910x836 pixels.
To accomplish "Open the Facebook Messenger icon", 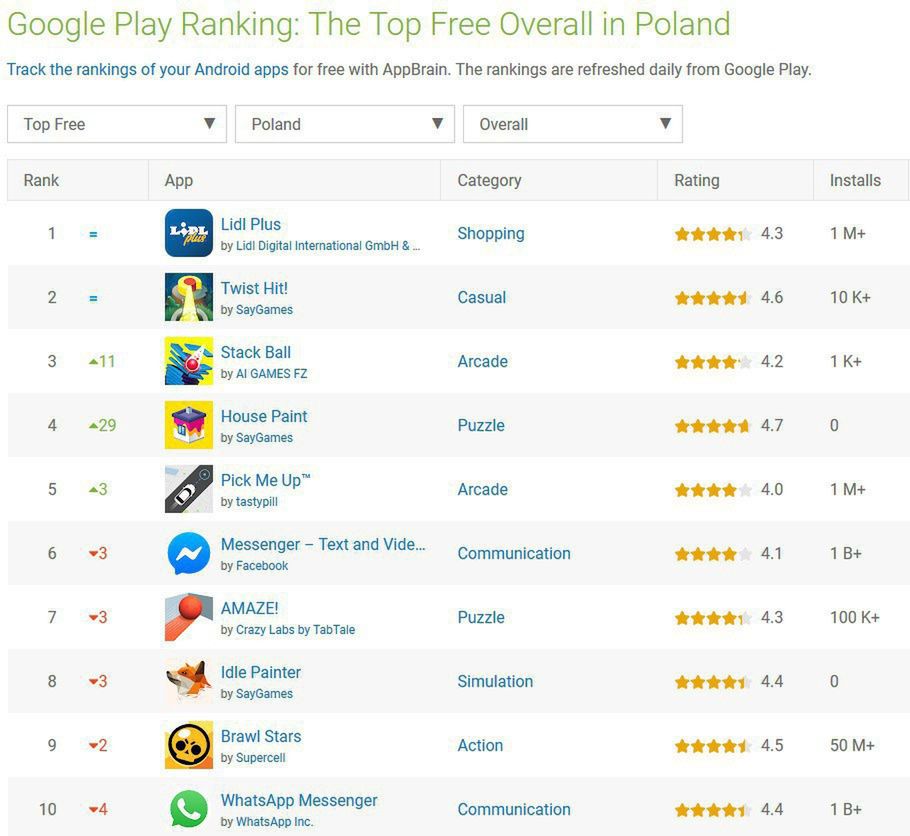I will tap(188, 553).
